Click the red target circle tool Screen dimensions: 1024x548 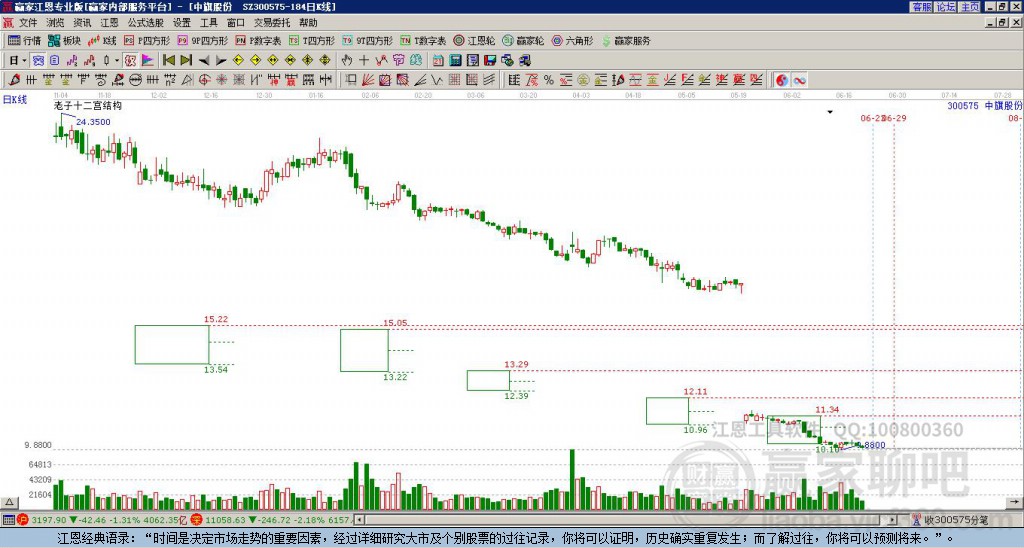(x=204, y=80)
